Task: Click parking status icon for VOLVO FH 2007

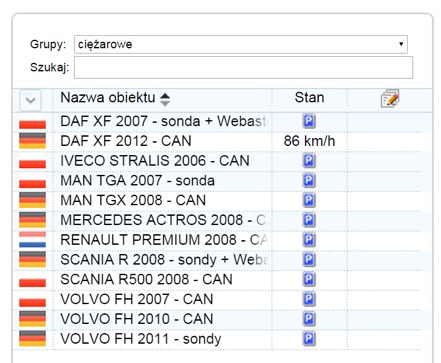Action: point(309,299)
